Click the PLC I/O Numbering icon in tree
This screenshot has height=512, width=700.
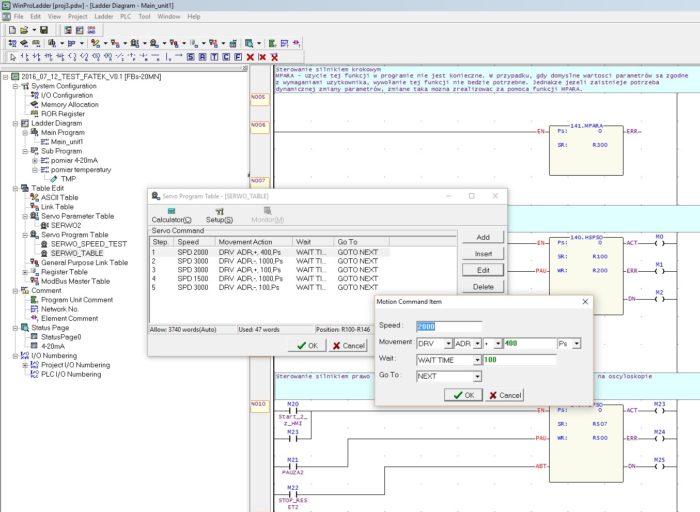(34, 374)
